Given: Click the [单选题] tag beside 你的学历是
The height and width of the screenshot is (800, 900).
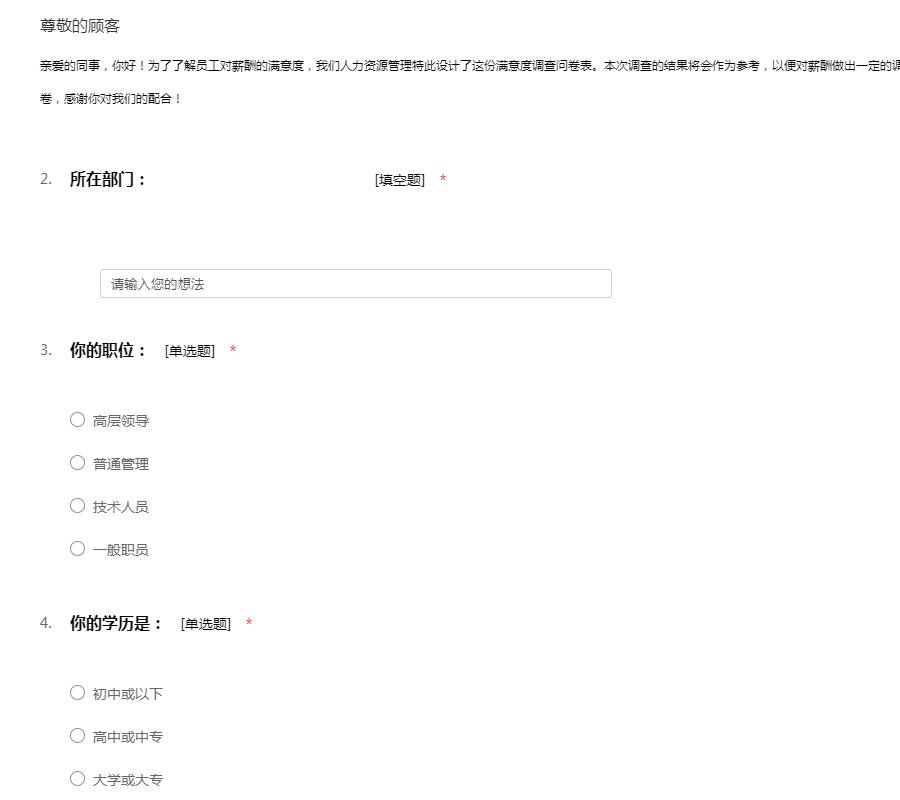Looking at the screenshot, I should pyautogui.click(x=206, y=624).
